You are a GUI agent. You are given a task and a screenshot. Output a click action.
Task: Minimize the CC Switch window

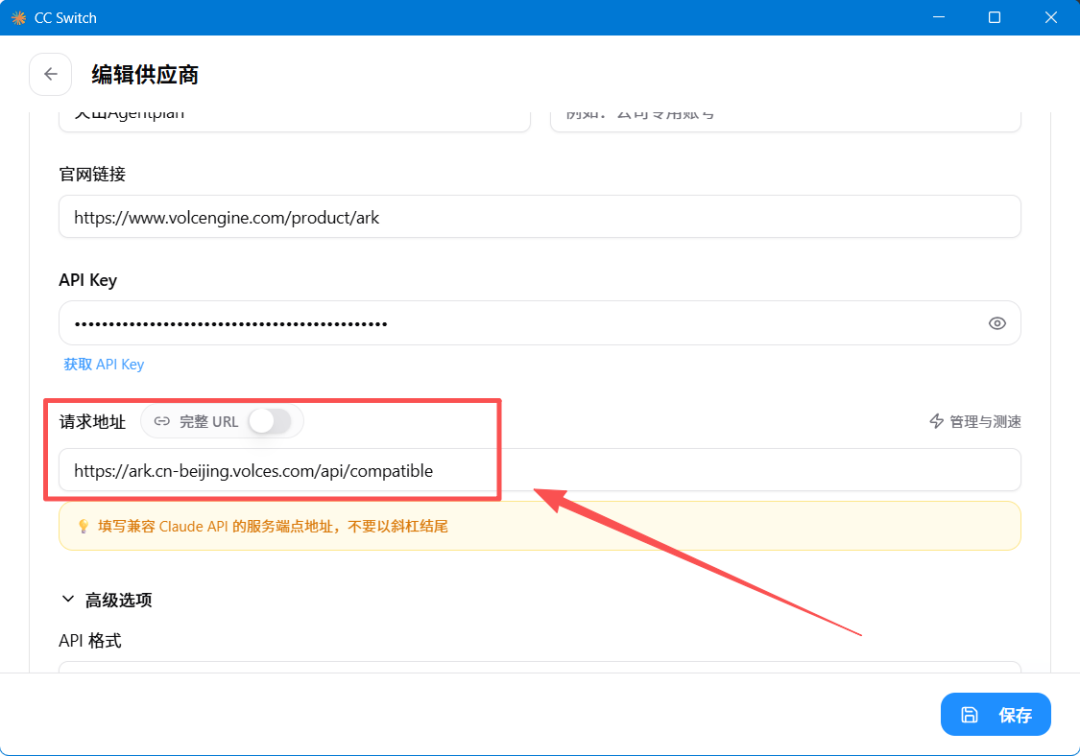(939, 17)
